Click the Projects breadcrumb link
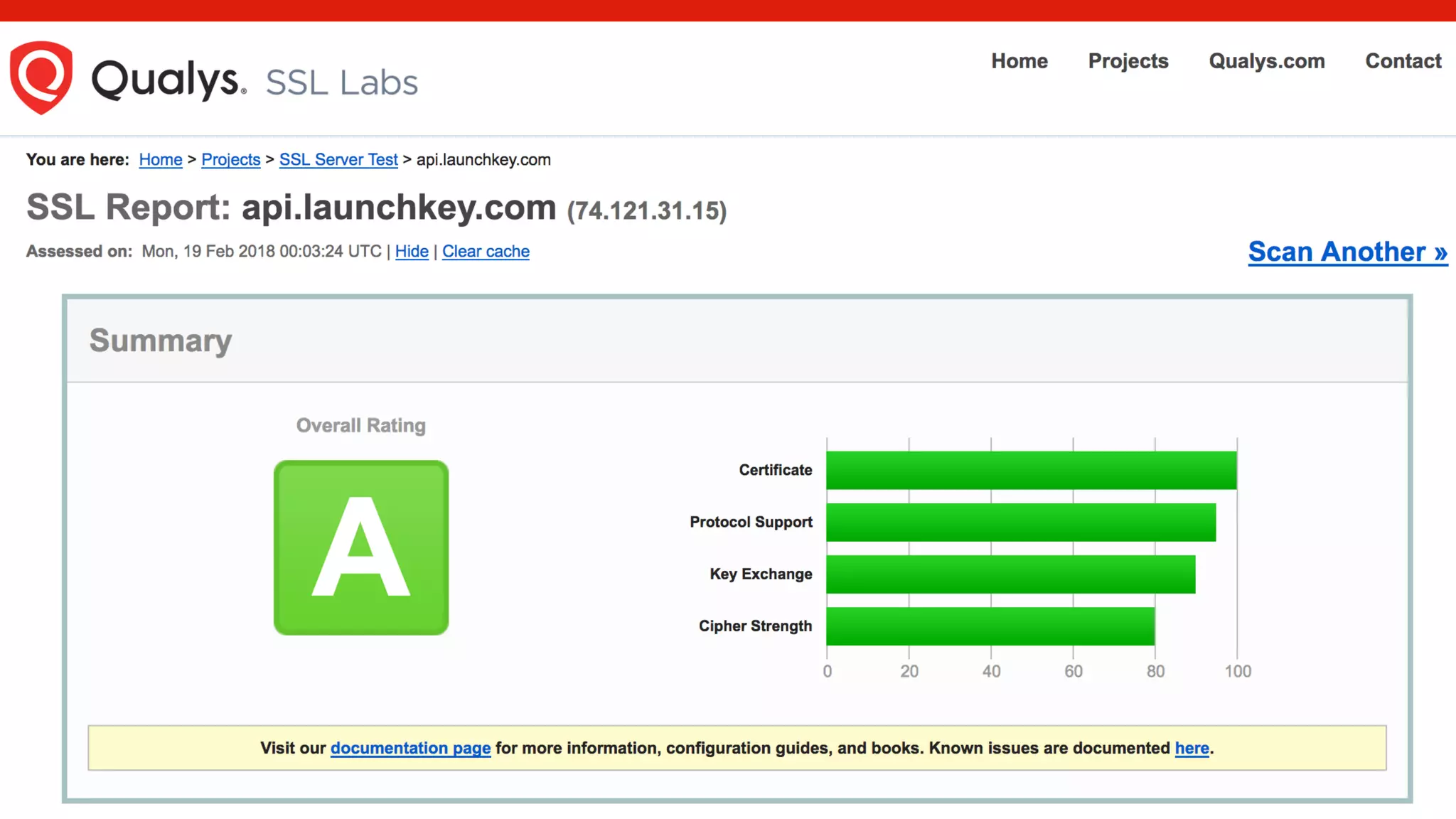This screenshot has width=1456, height=819. click(x=231, y=159)
